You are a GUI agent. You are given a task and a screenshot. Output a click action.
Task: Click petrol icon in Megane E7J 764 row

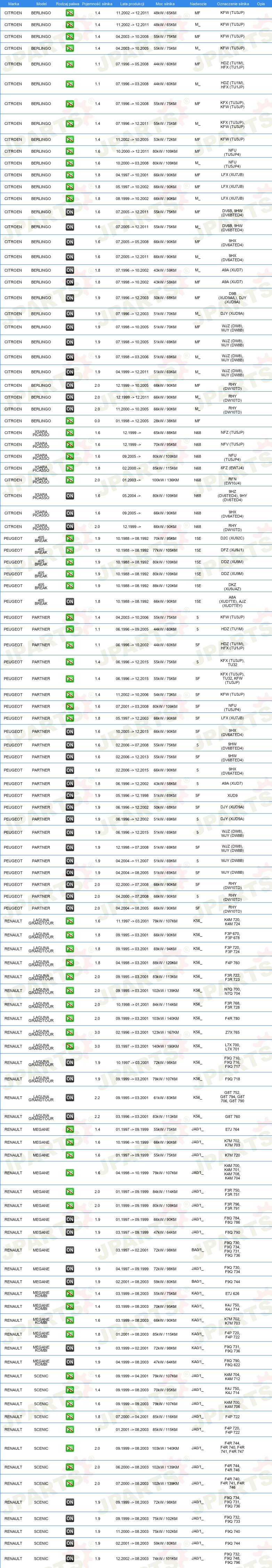click(x=70, y=1129)
